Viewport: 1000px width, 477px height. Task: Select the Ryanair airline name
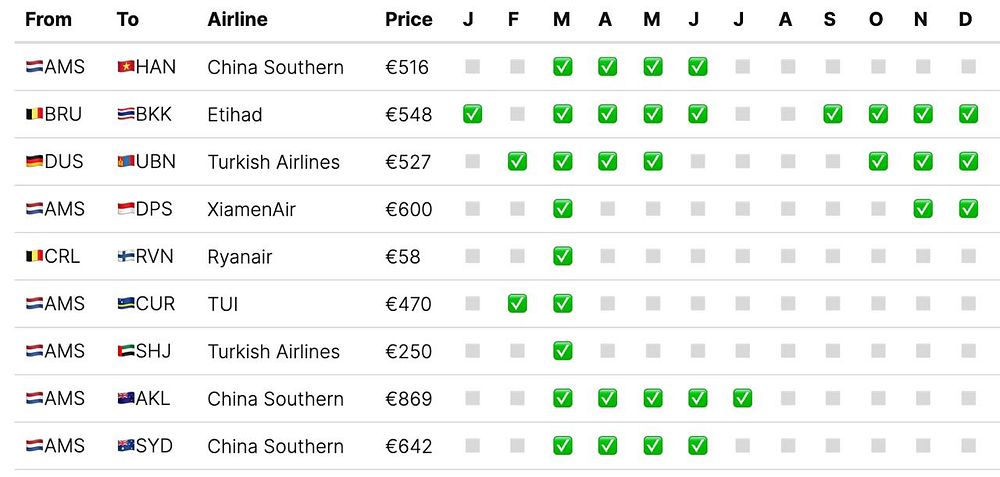[x=240, y=257]
